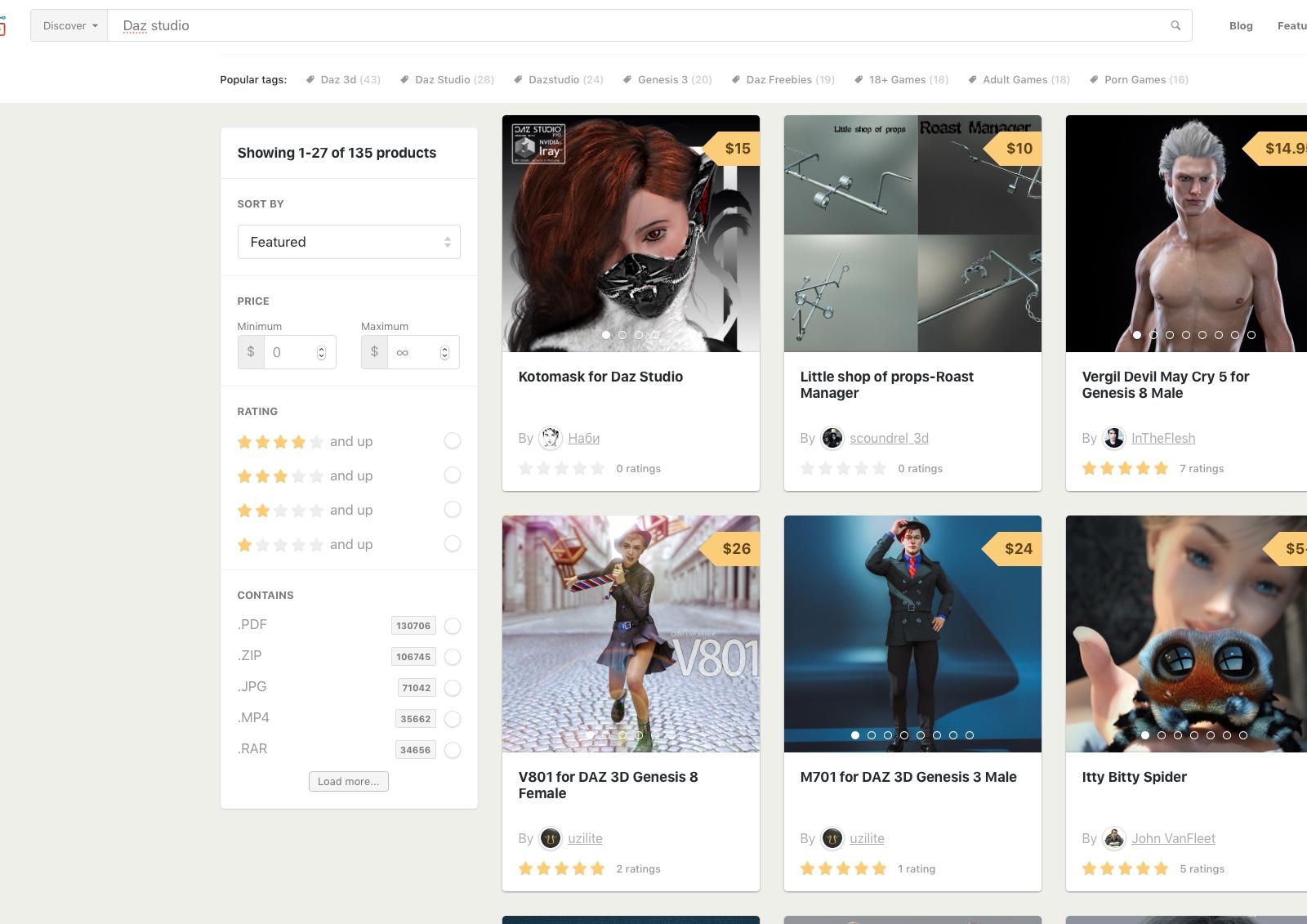This screenshot has width=1307, height=924.
Task: Enable the .RAR contains filter
Action: pos(453,750)
